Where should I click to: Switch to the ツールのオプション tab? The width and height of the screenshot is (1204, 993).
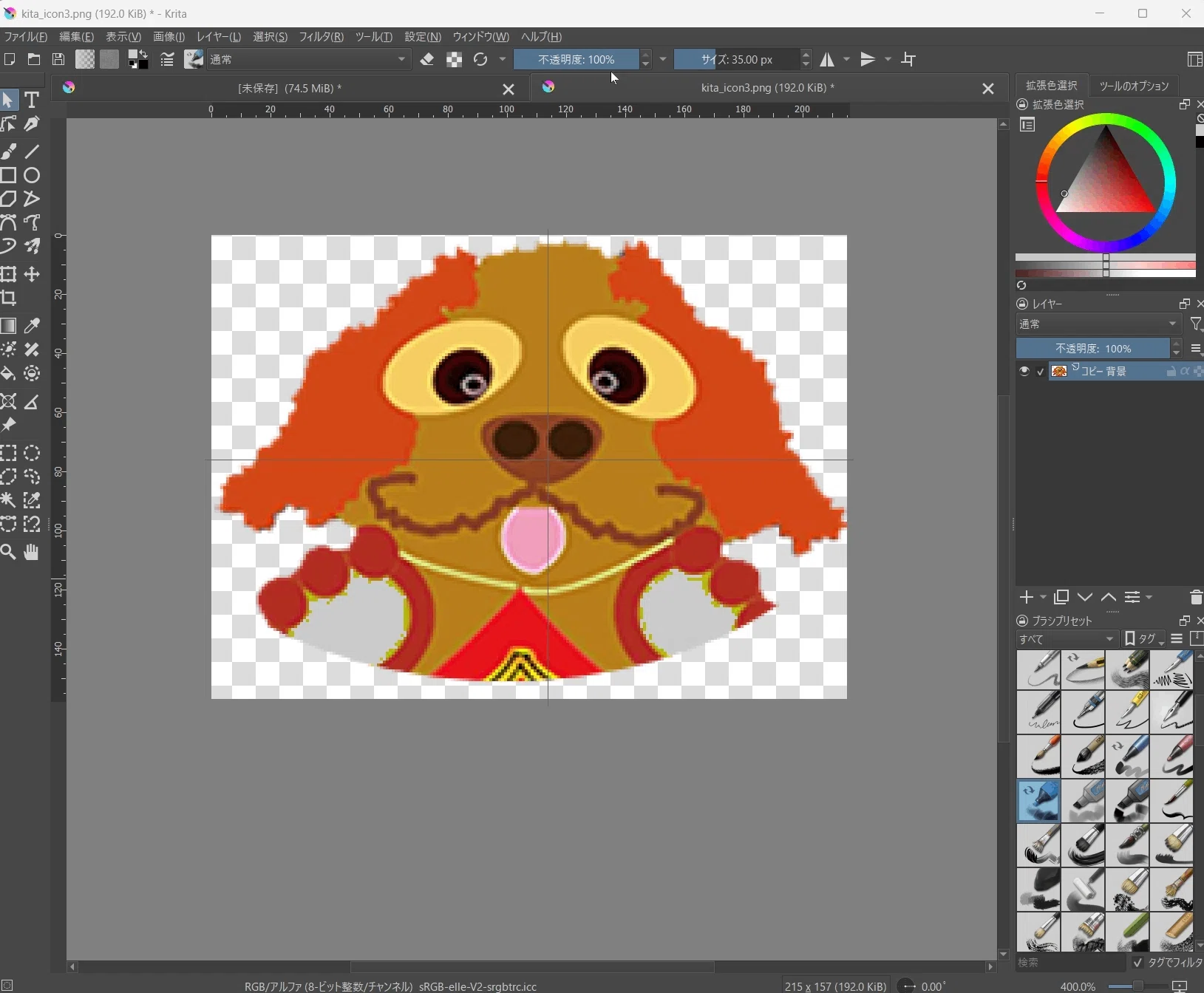pyautogui.click(x=1134, y=86)
